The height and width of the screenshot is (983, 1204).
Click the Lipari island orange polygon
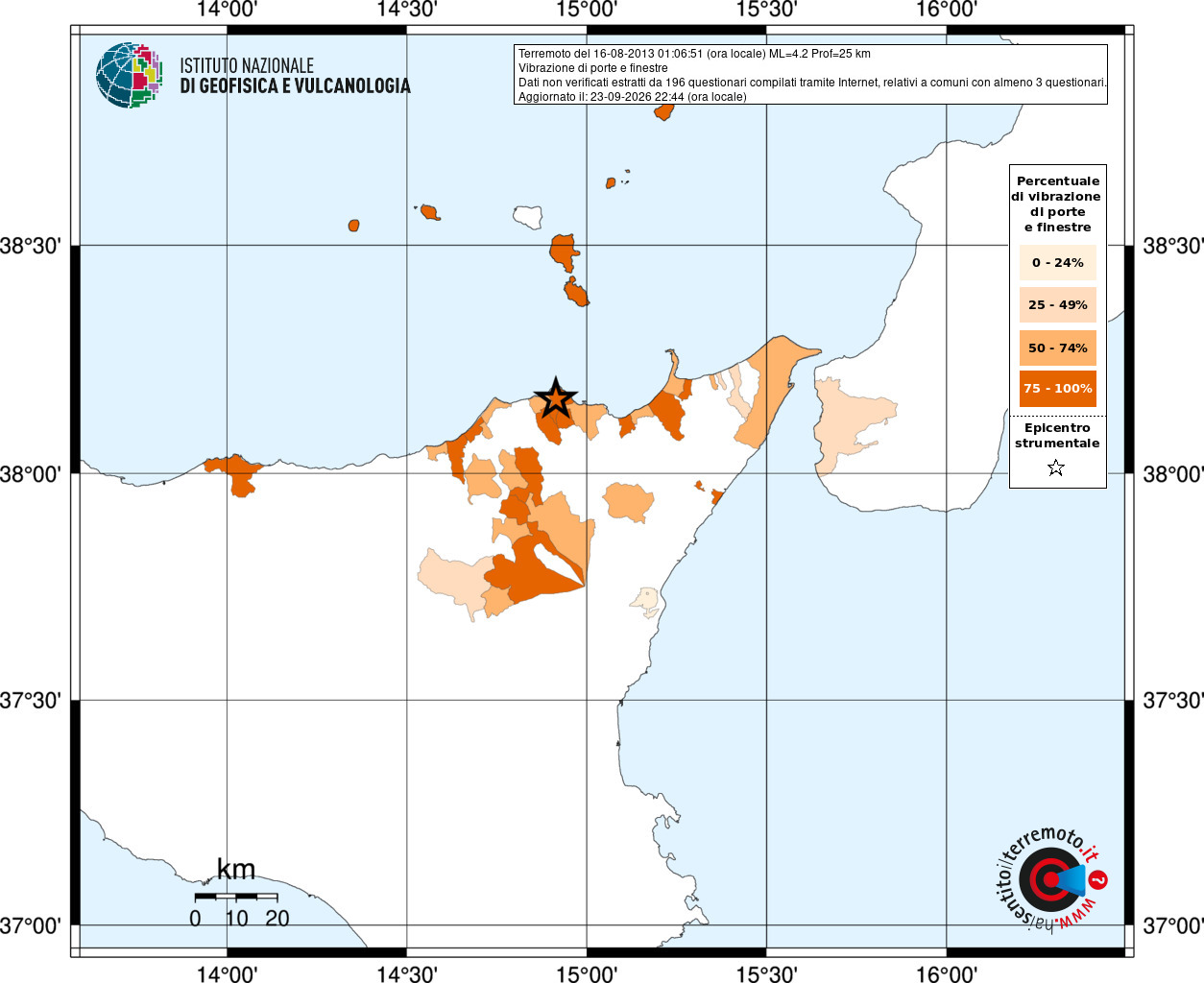(x=564, y=253)
